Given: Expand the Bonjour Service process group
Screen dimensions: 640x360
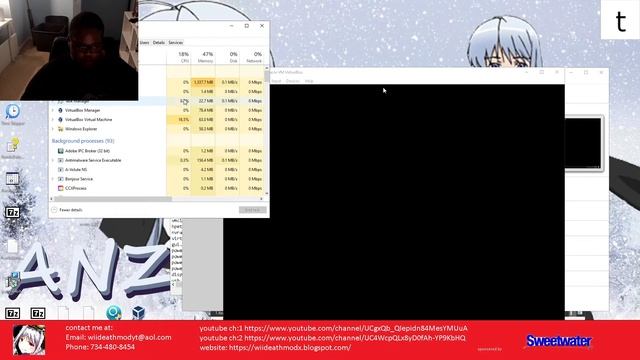Looking at the screenshot, I should pyautogui.click(x=53, y=179).
